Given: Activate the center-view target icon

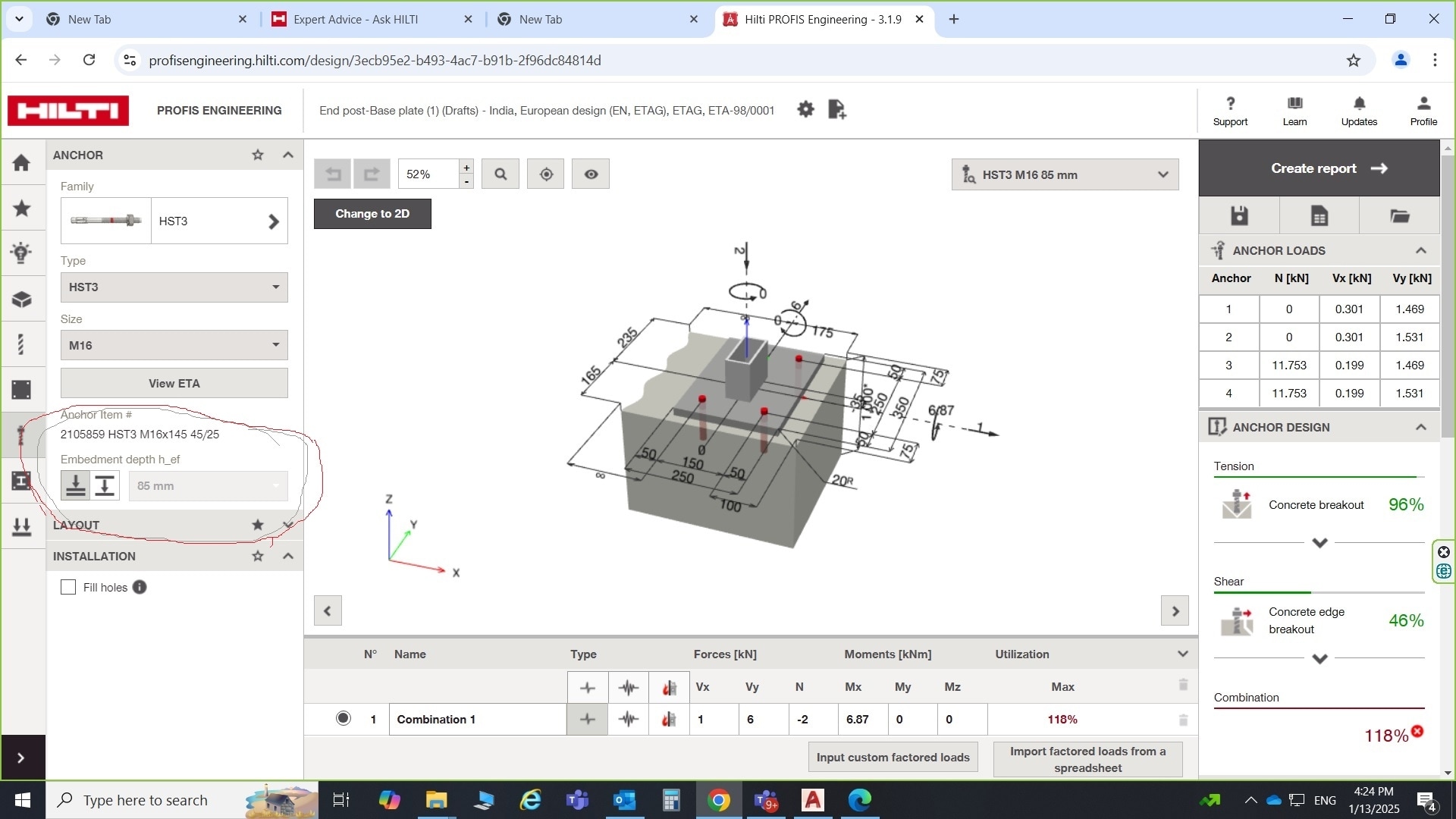Looking at the screenshot, I should coord(545,174).
